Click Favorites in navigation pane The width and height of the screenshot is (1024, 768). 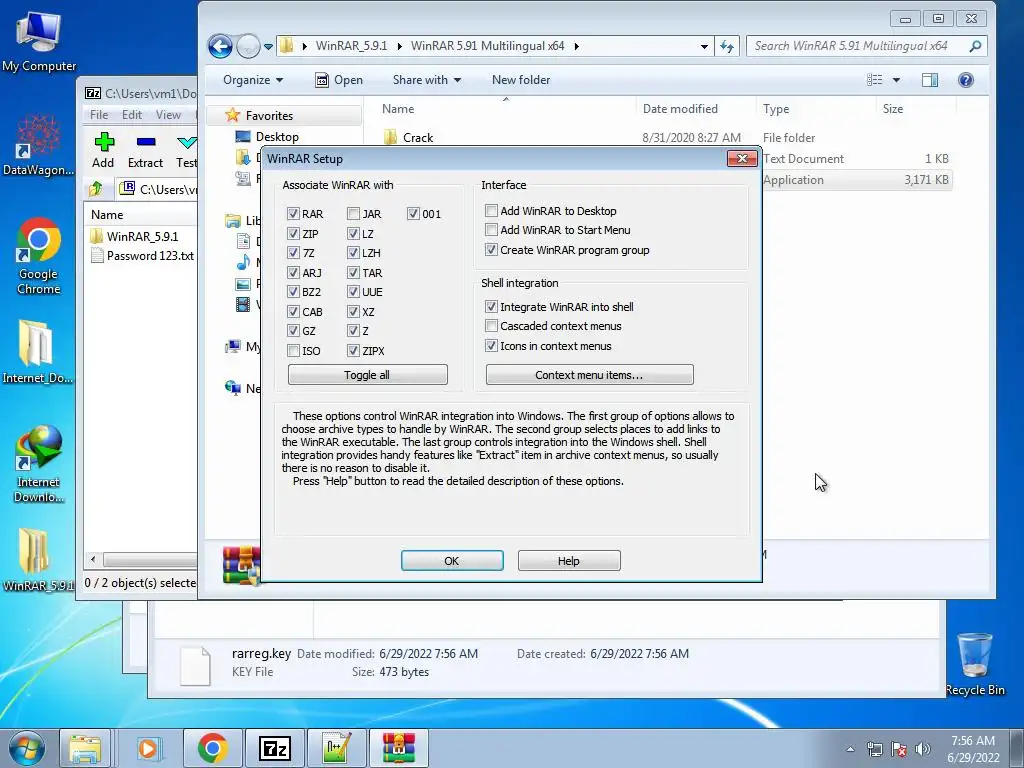click(x=269, y=116)
